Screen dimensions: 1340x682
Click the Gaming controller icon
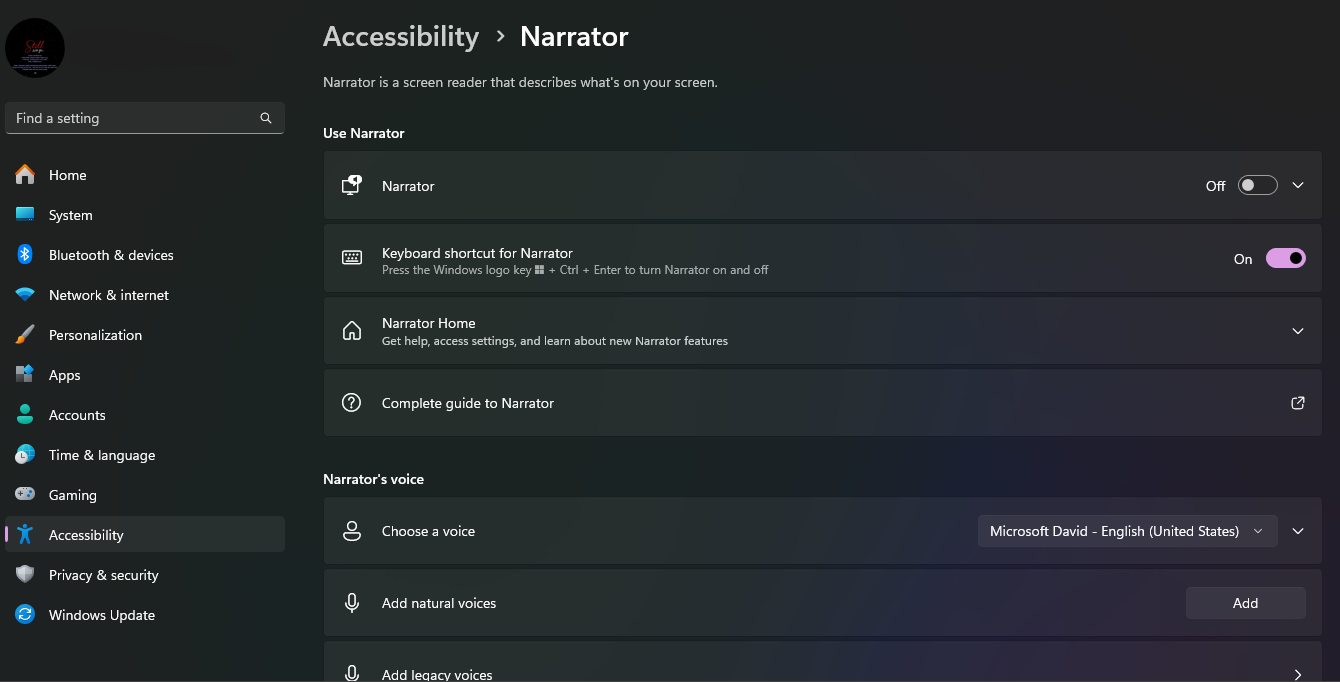click(25, 495)
